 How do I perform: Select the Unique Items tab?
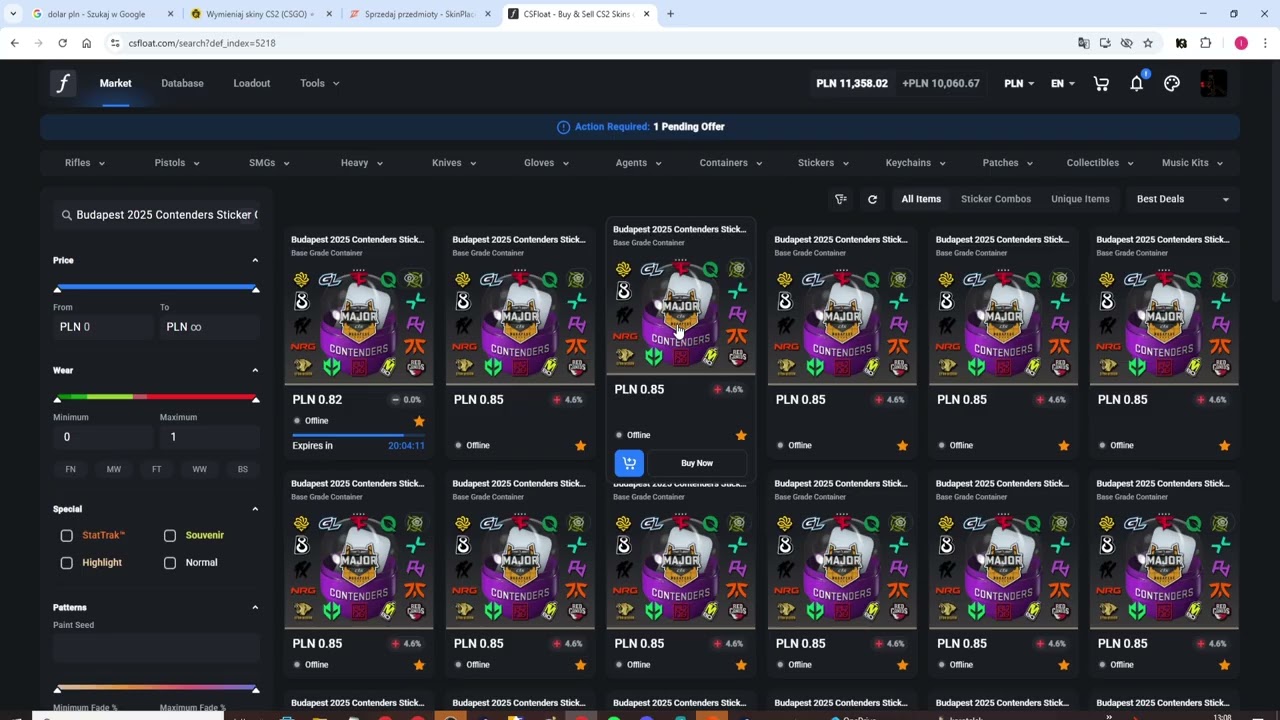(x=1080, y=199)
